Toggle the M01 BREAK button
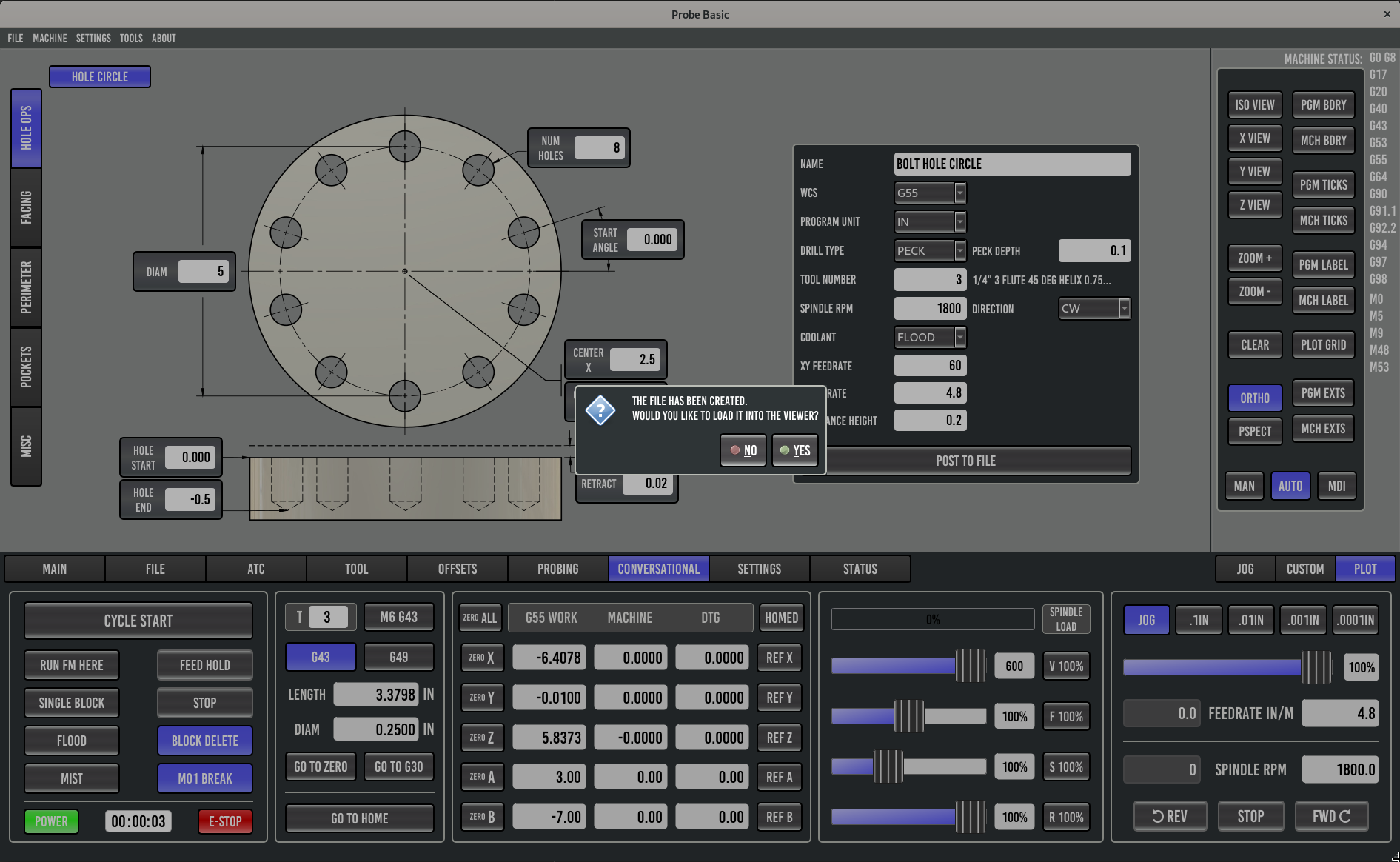 click(x=205, y=778)
